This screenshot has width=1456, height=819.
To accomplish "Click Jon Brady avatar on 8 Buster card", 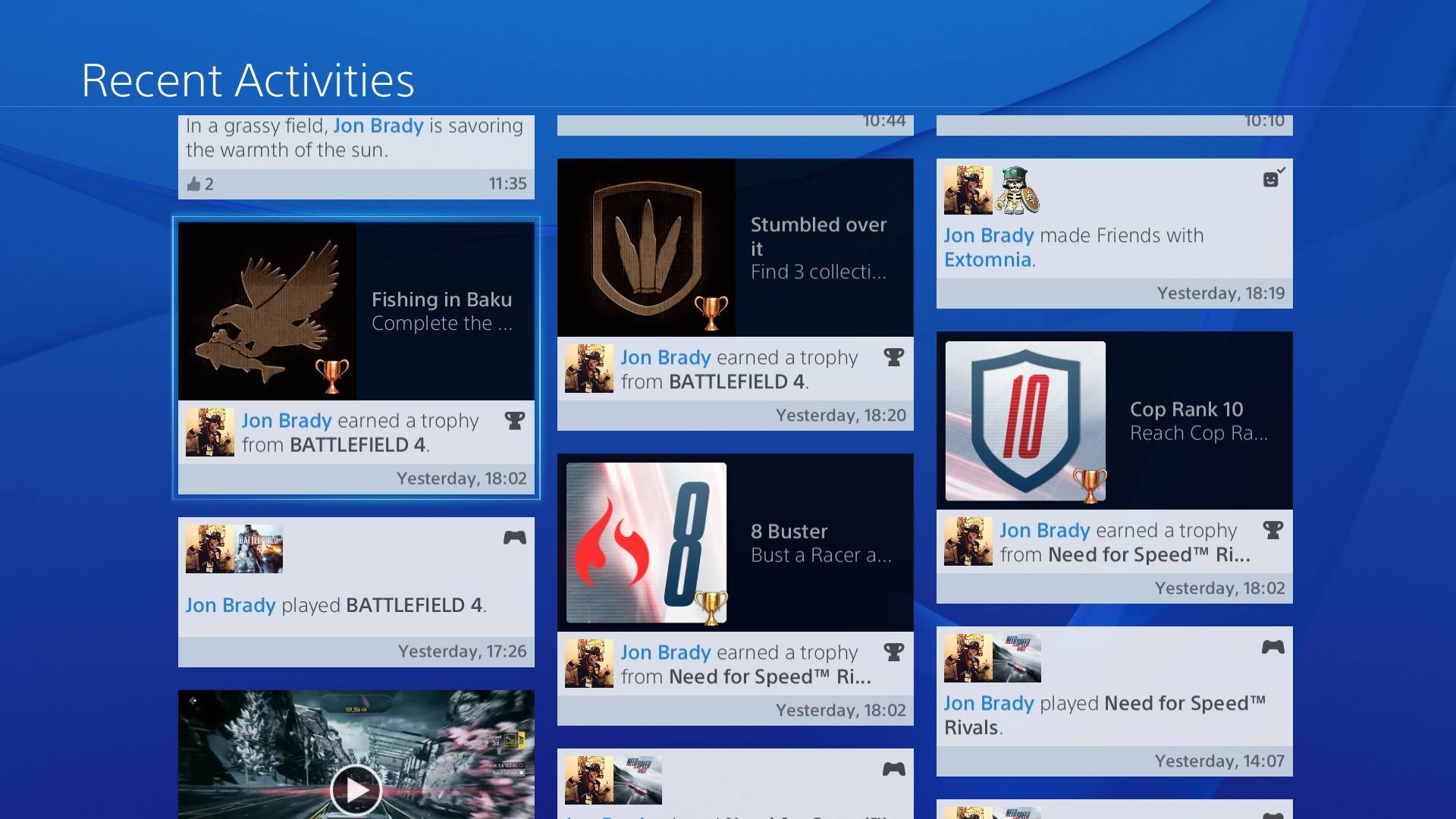I will (x=589, y=664).
